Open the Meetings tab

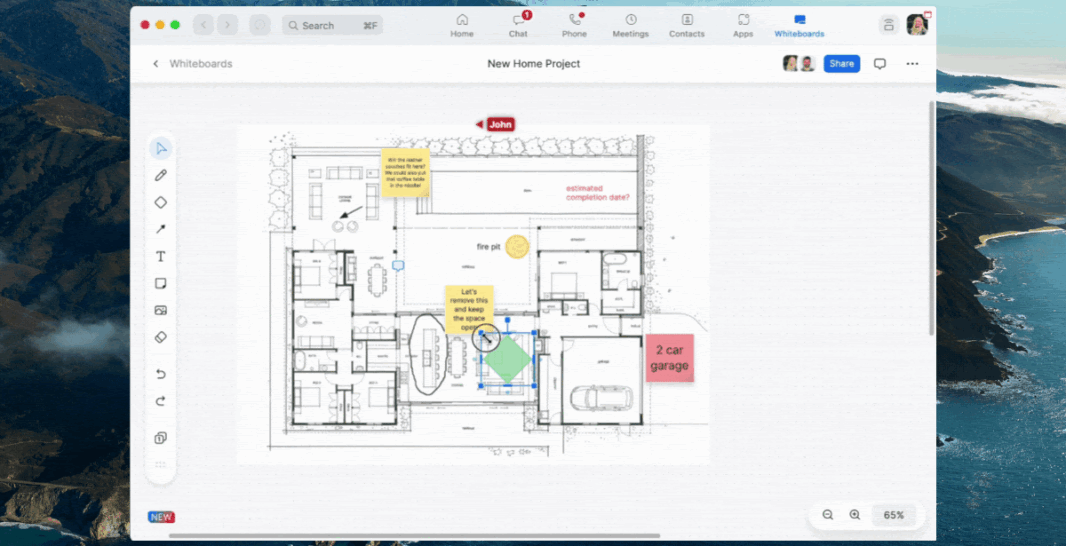tap(630, 25)
